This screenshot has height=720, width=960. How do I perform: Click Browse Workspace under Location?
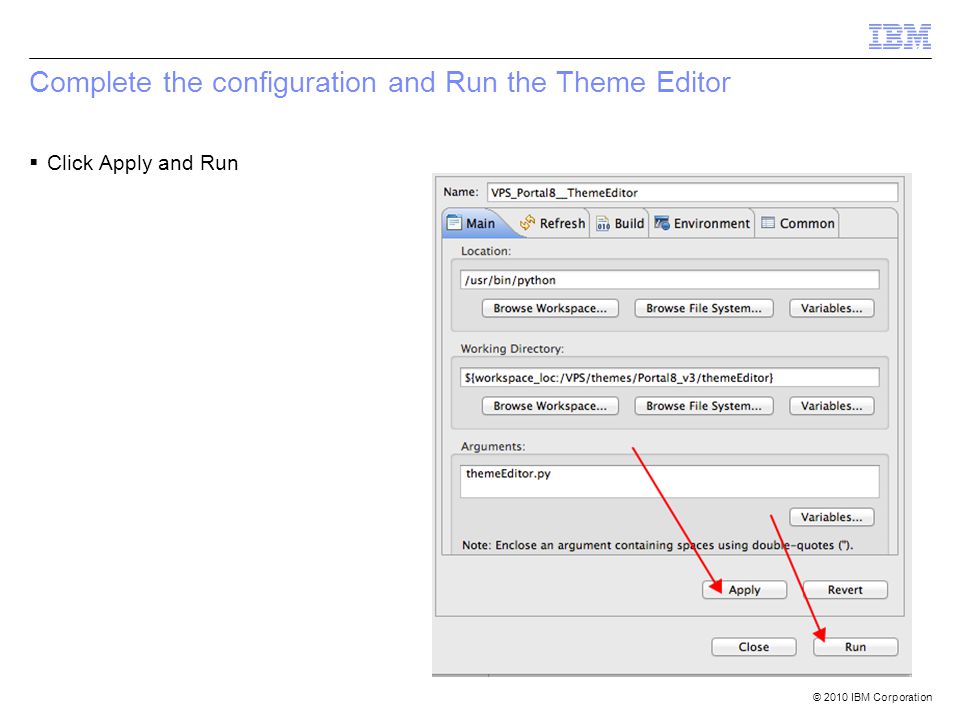tap(550, 308)
